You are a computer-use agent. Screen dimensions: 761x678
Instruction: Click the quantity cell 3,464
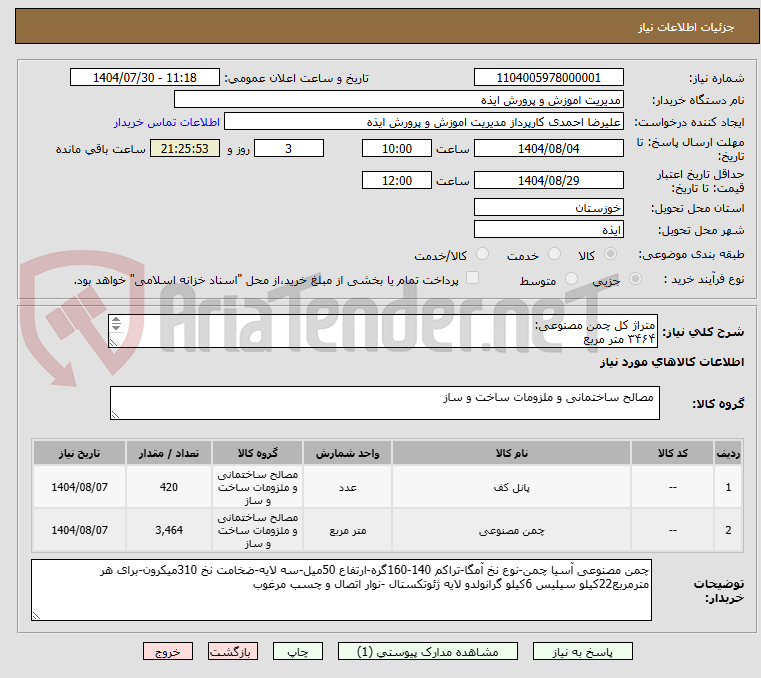point(168,530)
